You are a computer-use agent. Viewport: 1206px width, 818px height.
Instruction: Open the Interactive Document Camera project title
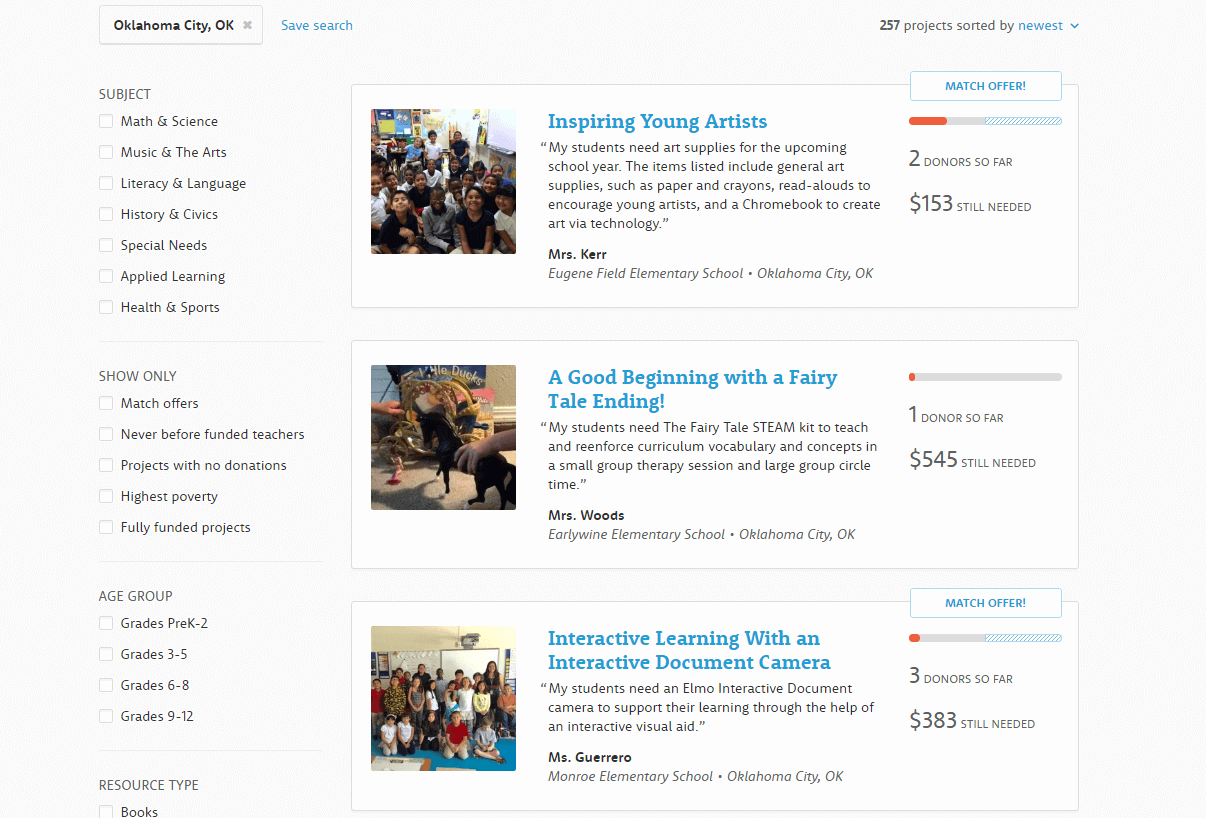coord(688,650)
